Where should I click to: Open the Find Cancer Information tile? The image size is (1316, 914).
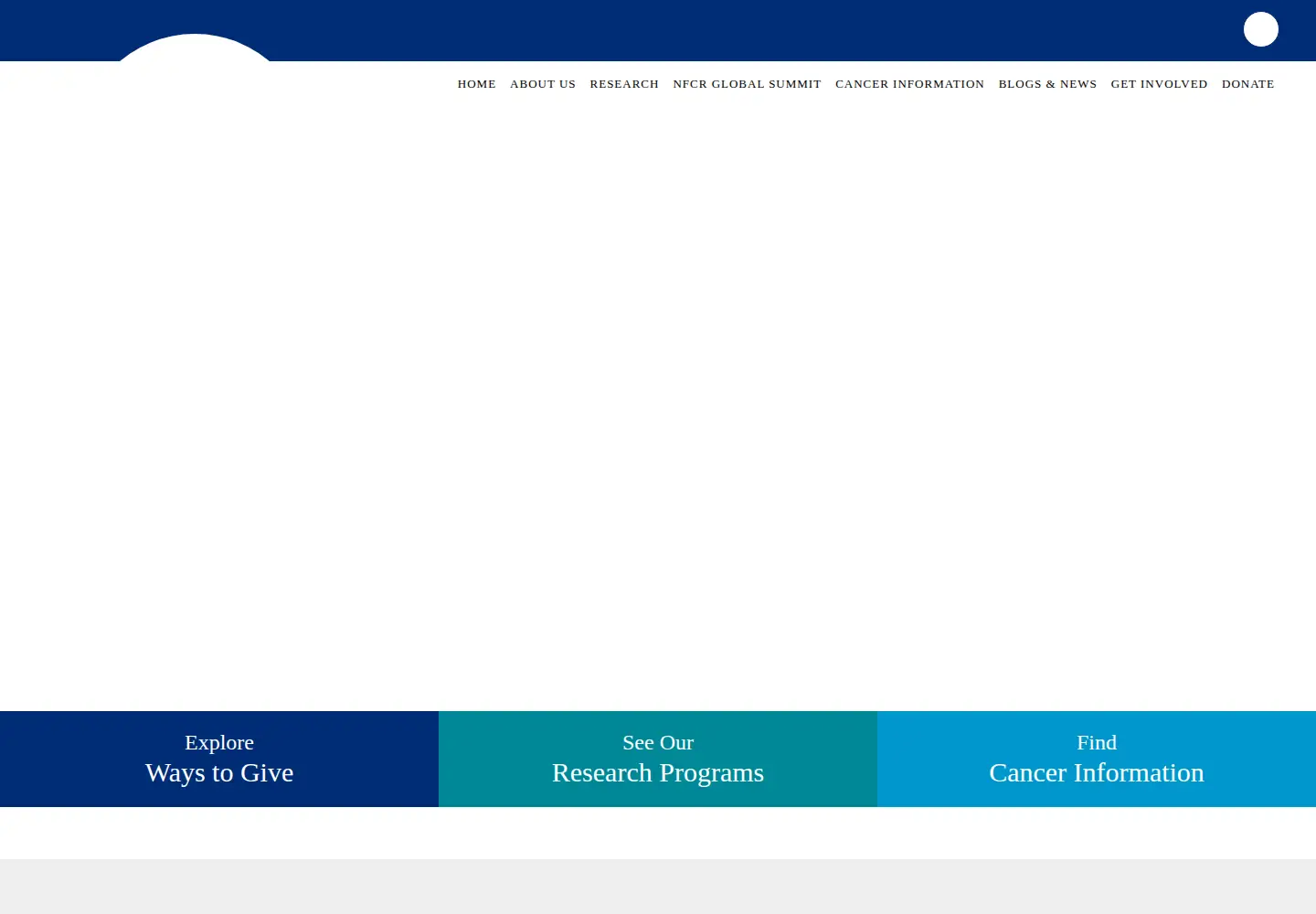coord(1097,759)
